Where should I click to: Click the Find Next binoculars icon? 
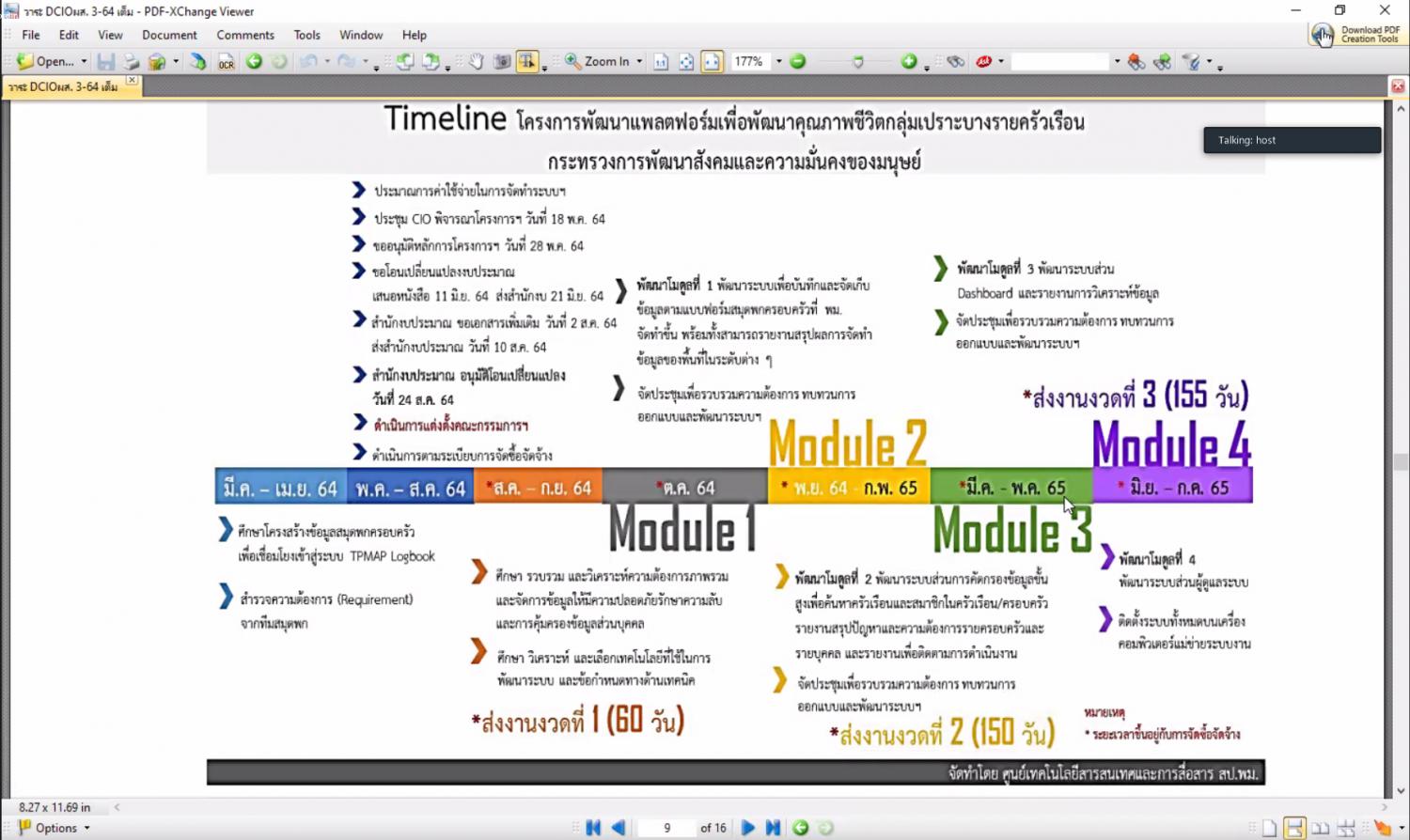(x=1163, y=61)
